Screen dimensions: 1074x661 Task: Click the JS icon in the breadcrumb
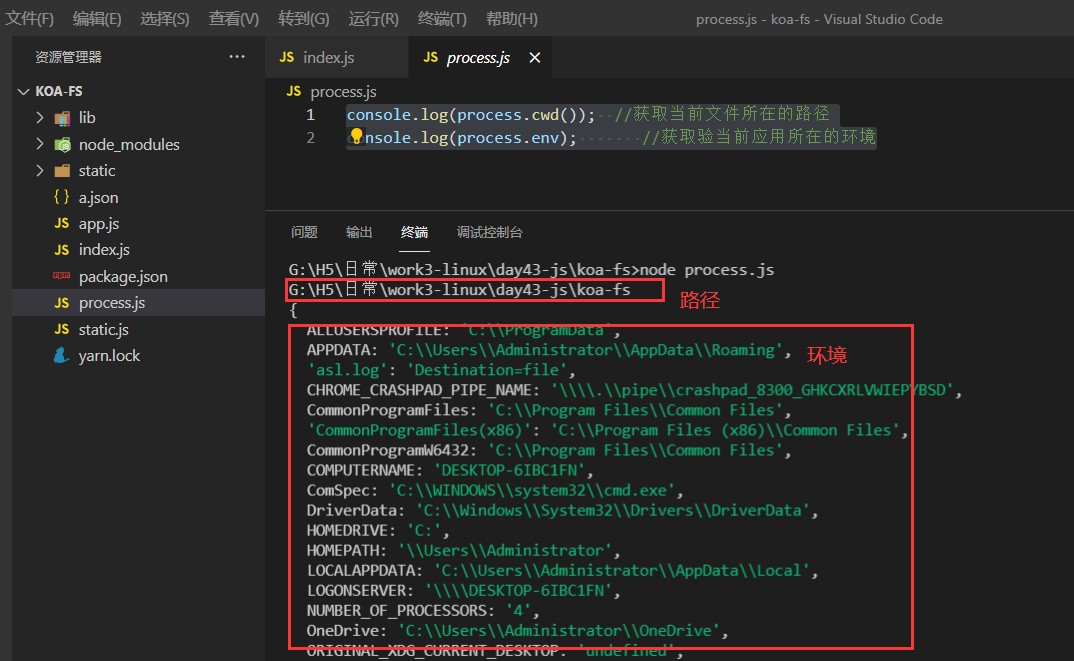point(294,91)
